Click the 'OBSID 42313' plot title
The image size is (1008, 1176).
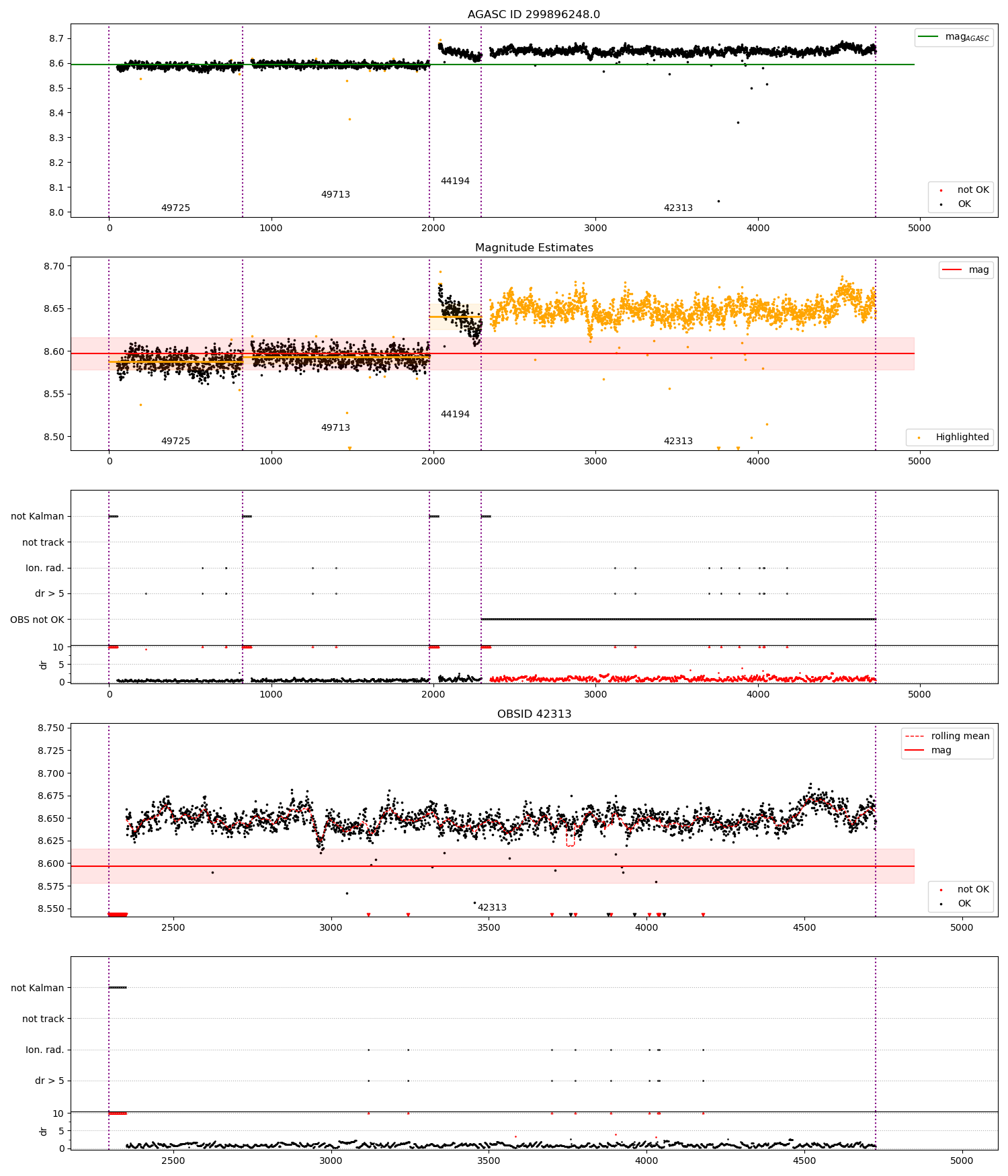(x=534, y=714)
